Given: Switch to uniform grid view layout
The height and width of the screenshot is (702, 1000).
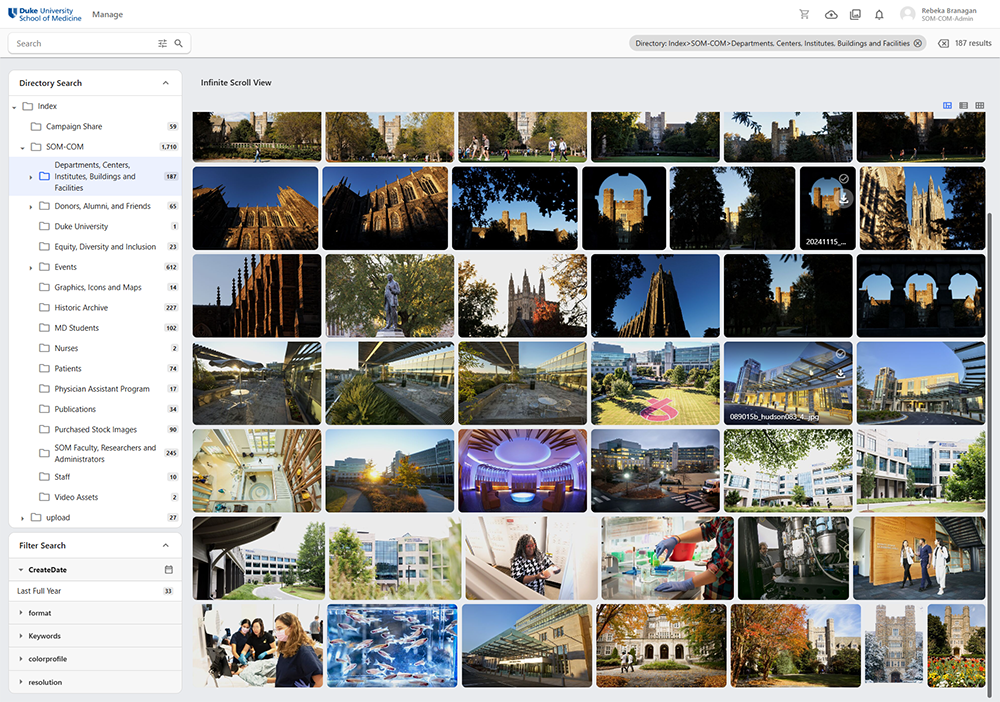Looking at the screenshot, I should coord(979,106).
